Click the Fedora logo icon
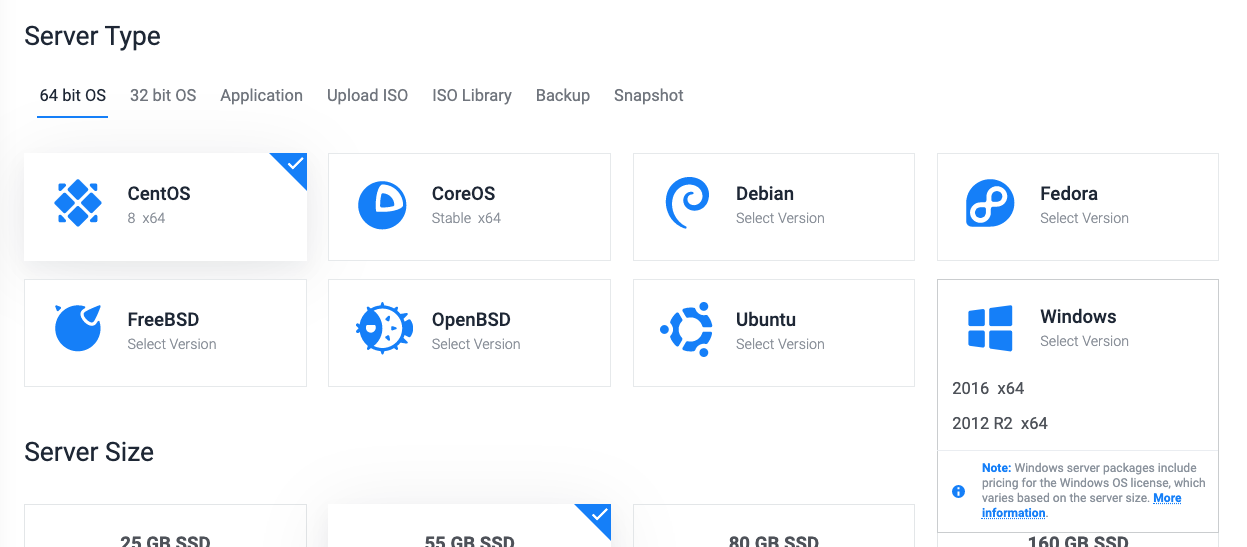This screenshot has height=547, width=1247. pyautogui.click(x=990, y=205)
